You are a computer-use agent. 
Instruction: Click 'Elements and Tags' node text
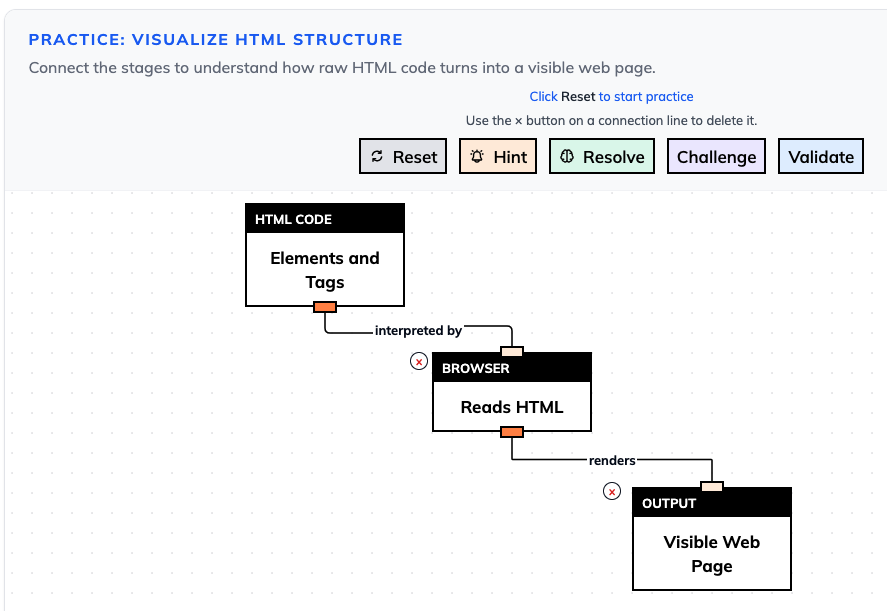pyautogui.click(x=325, y=270)
